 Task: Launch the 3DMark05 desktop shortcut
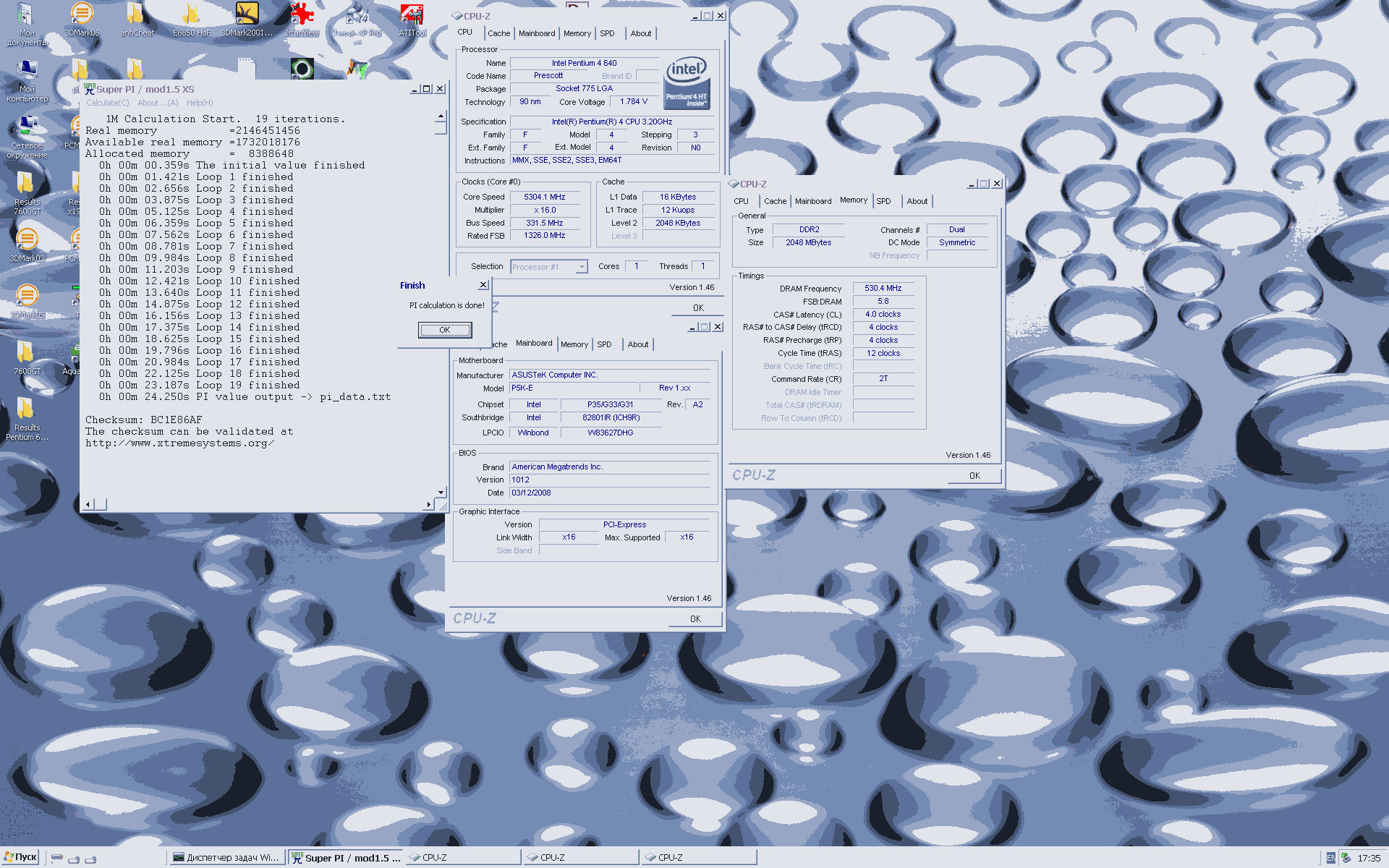27,302
